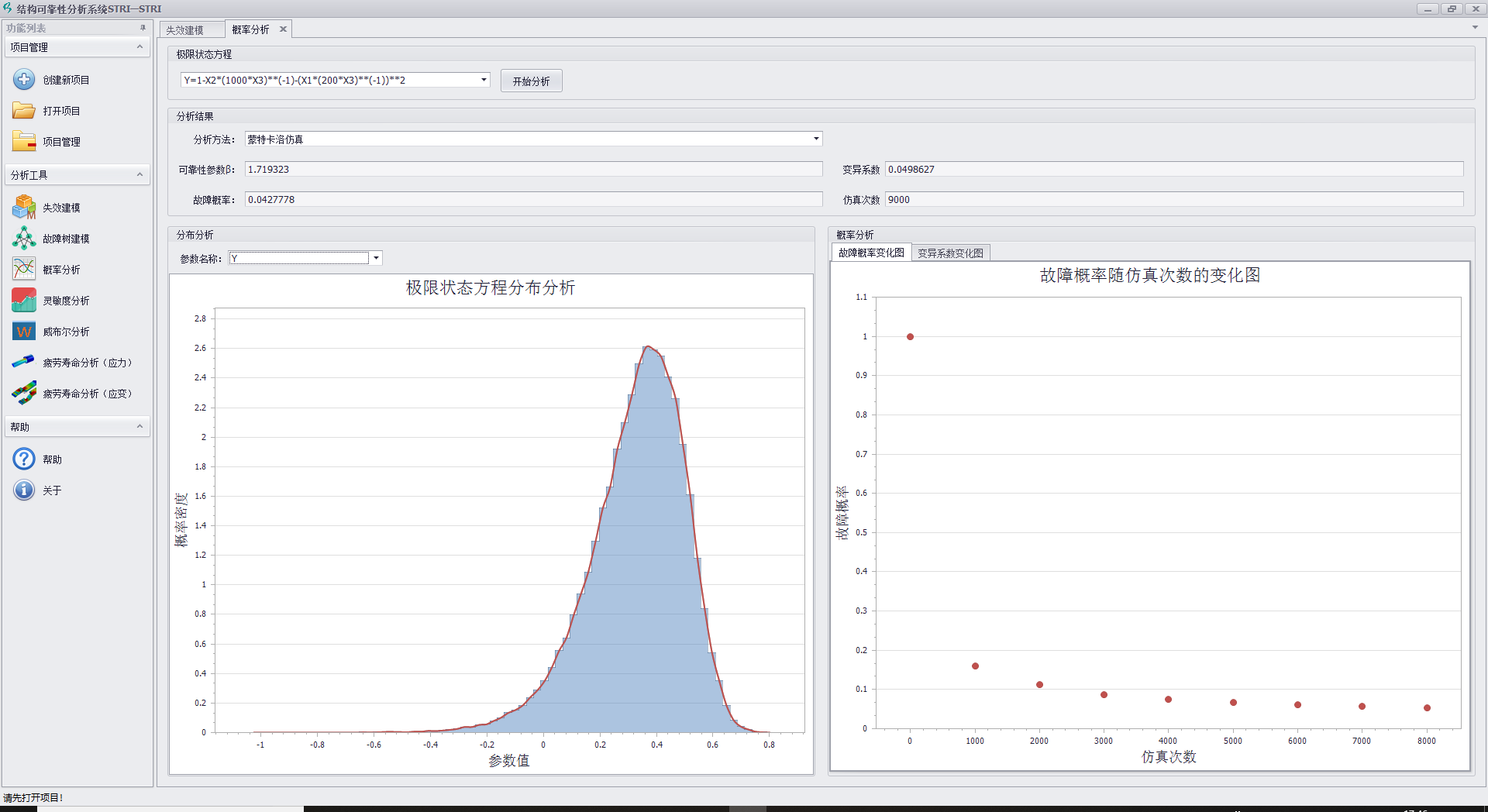
Task: Collapse the 项目管理 sidebar group
Action: pos(139,47)
